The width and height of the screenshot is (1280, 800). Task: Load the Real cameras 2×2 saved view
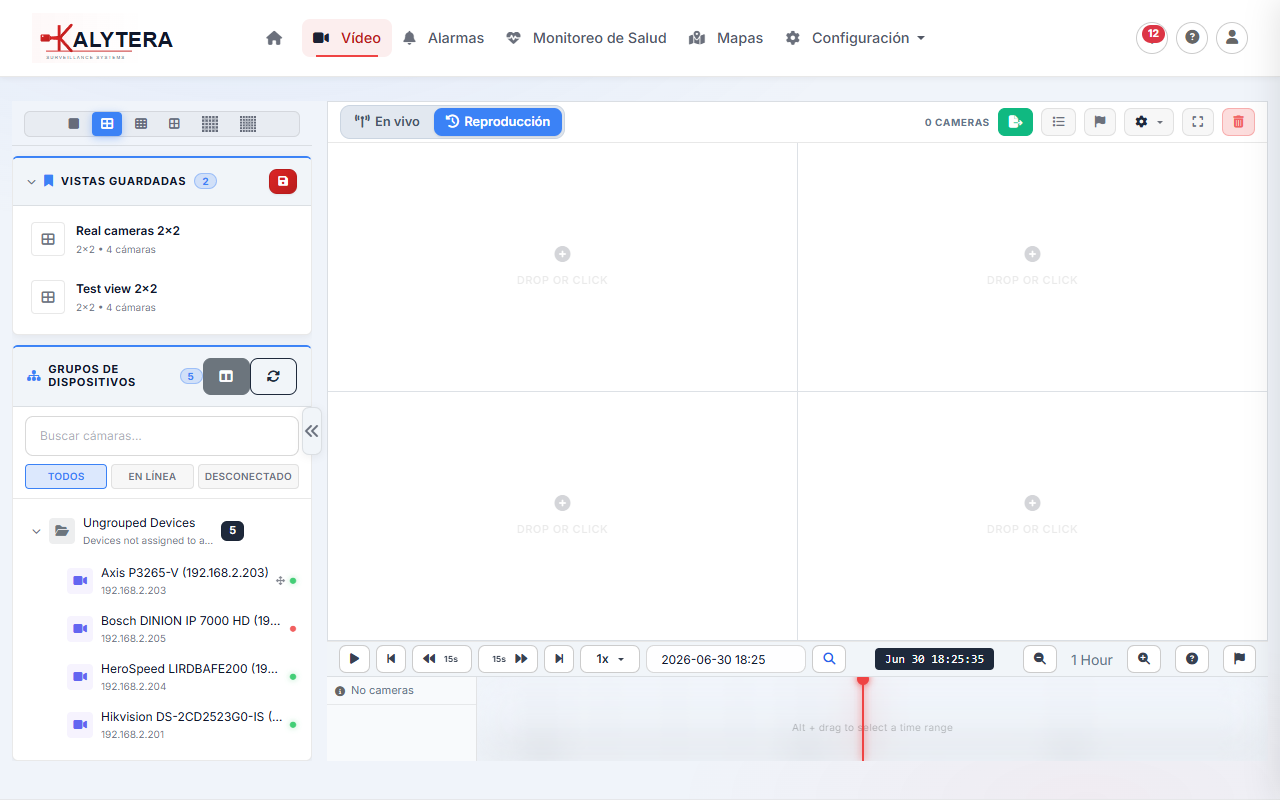[x=162, y=239]
